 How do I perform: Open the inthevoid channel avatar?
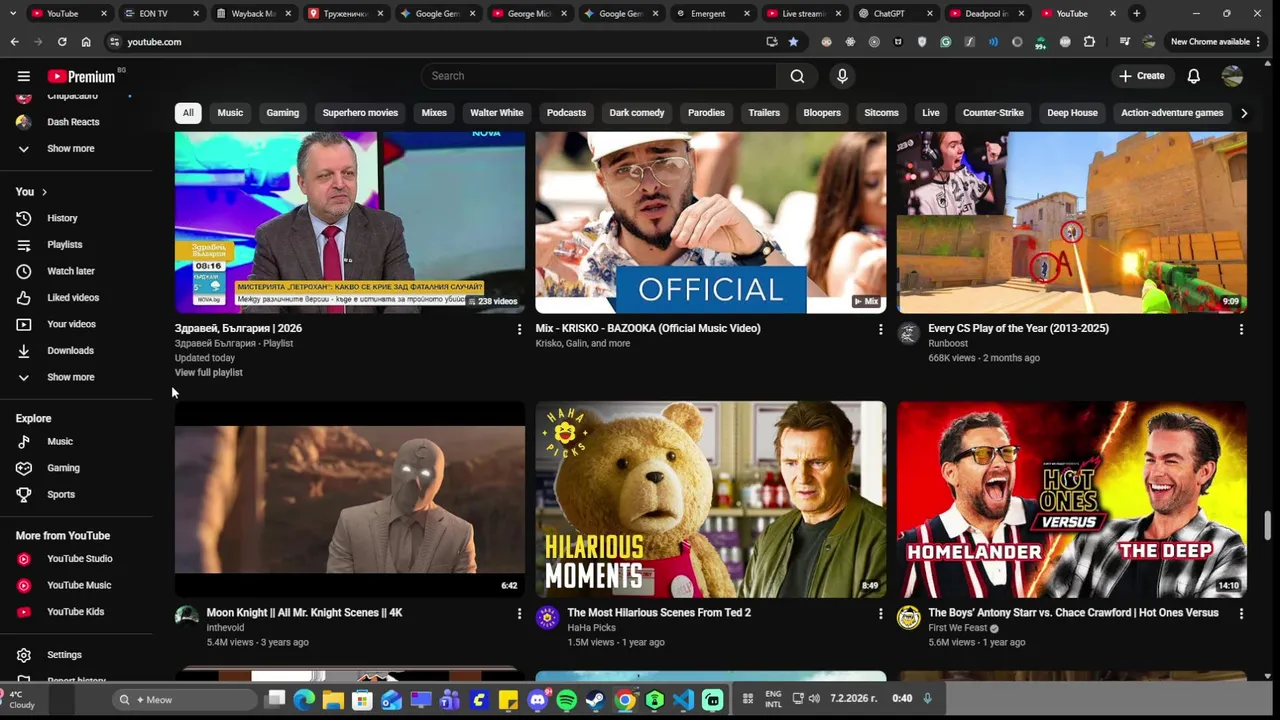point(186,618)
